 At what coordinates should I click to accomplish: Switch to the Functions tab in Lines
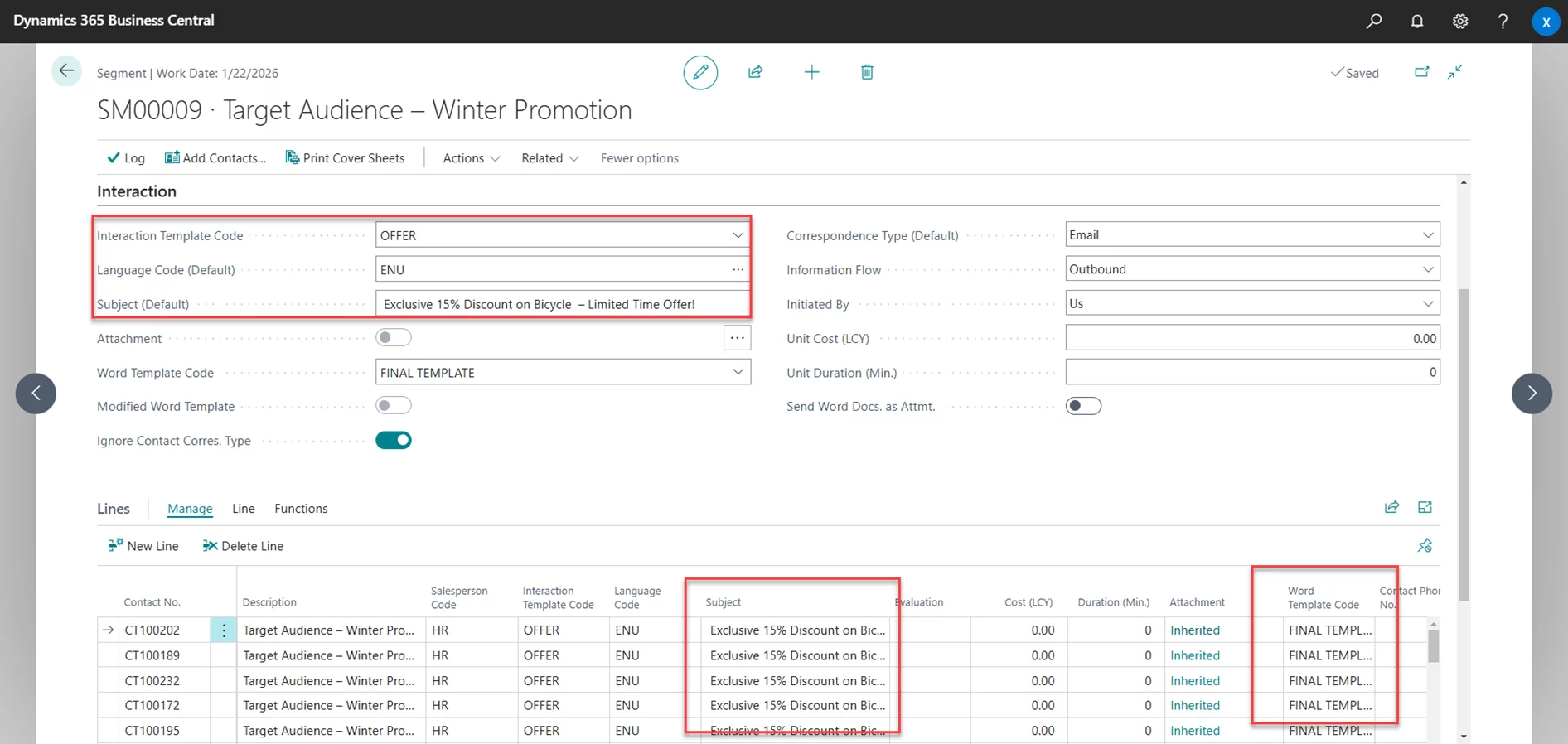(x=301, y=509)
